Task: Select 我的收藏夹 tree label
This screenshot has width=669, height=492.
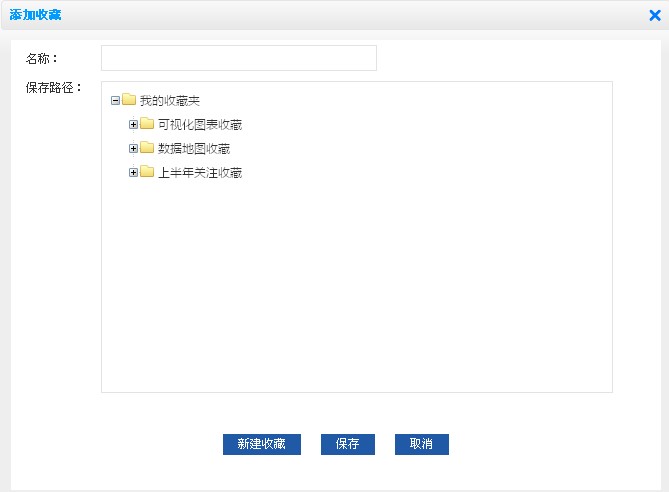Action: (x=170, y=101)
